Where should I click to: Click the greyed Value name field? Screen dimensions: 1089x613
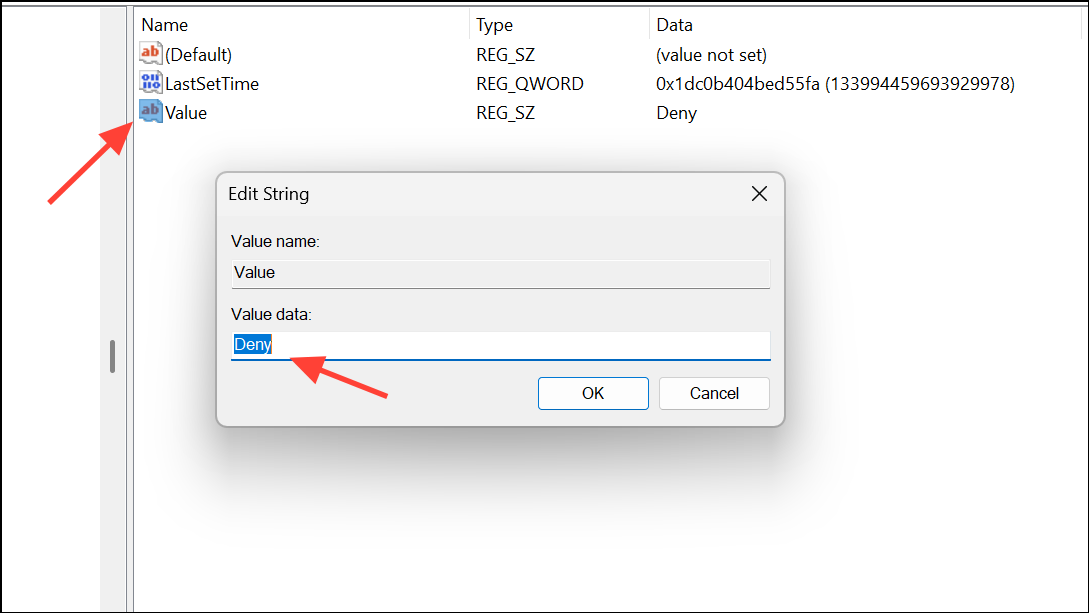point(501,274)
